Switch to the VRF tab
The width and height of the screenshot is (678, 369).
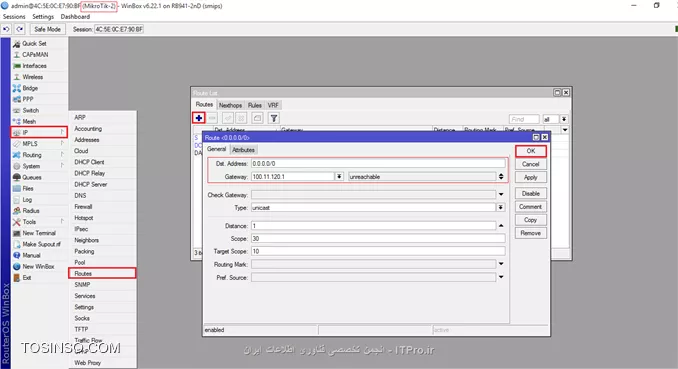coord(273,105)
